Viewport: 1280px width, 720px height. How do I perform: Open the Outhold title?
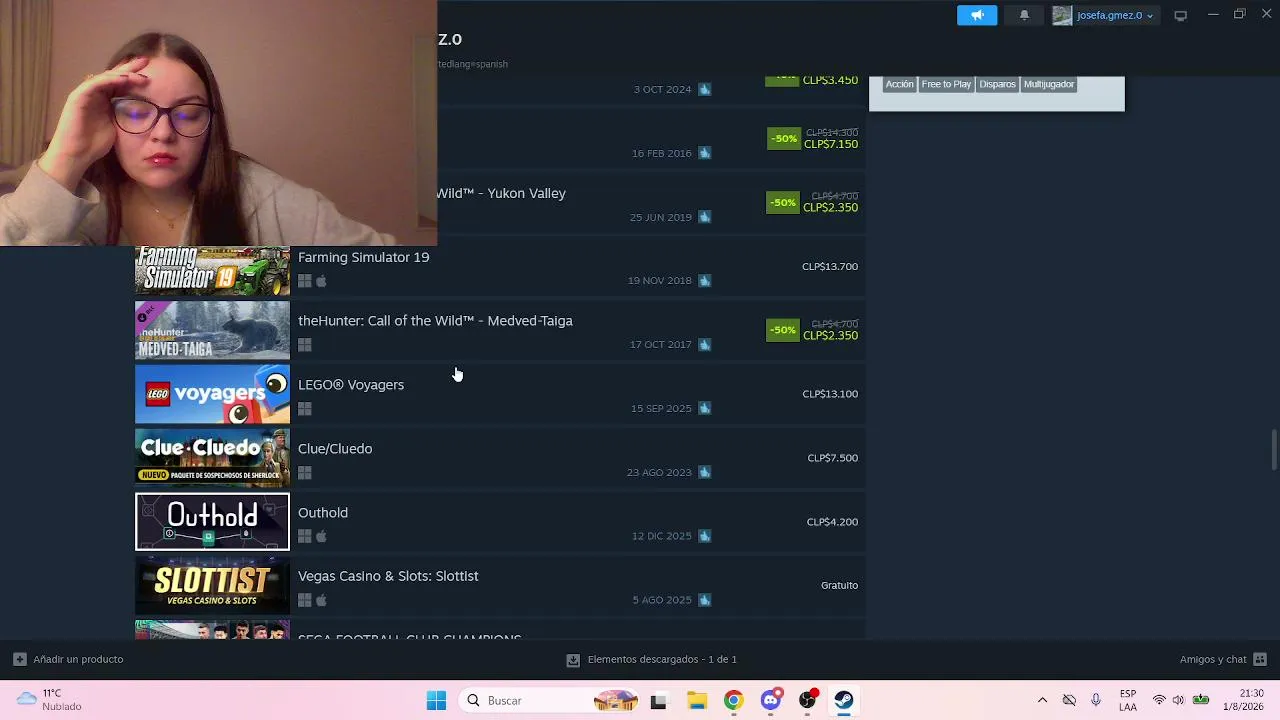(323, 513)
